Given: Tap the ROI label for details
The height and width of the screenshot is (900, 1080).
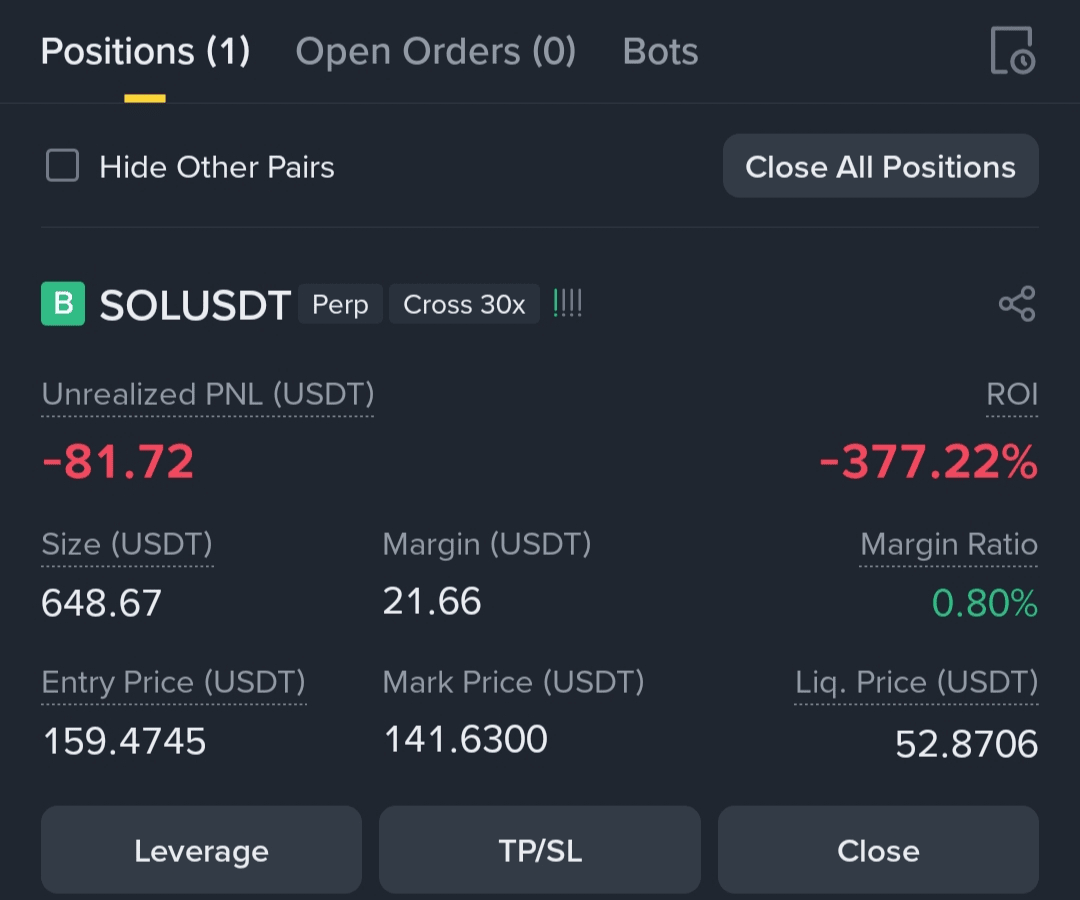Looking at the screenshot, I should [1012, 395].
